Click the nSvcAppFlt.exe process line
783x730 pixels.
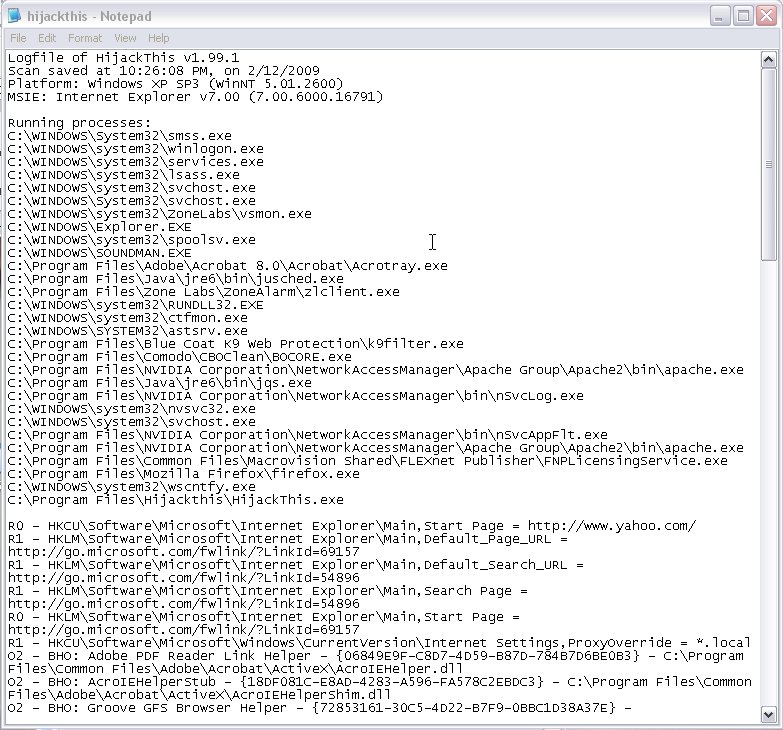(308, 434)
